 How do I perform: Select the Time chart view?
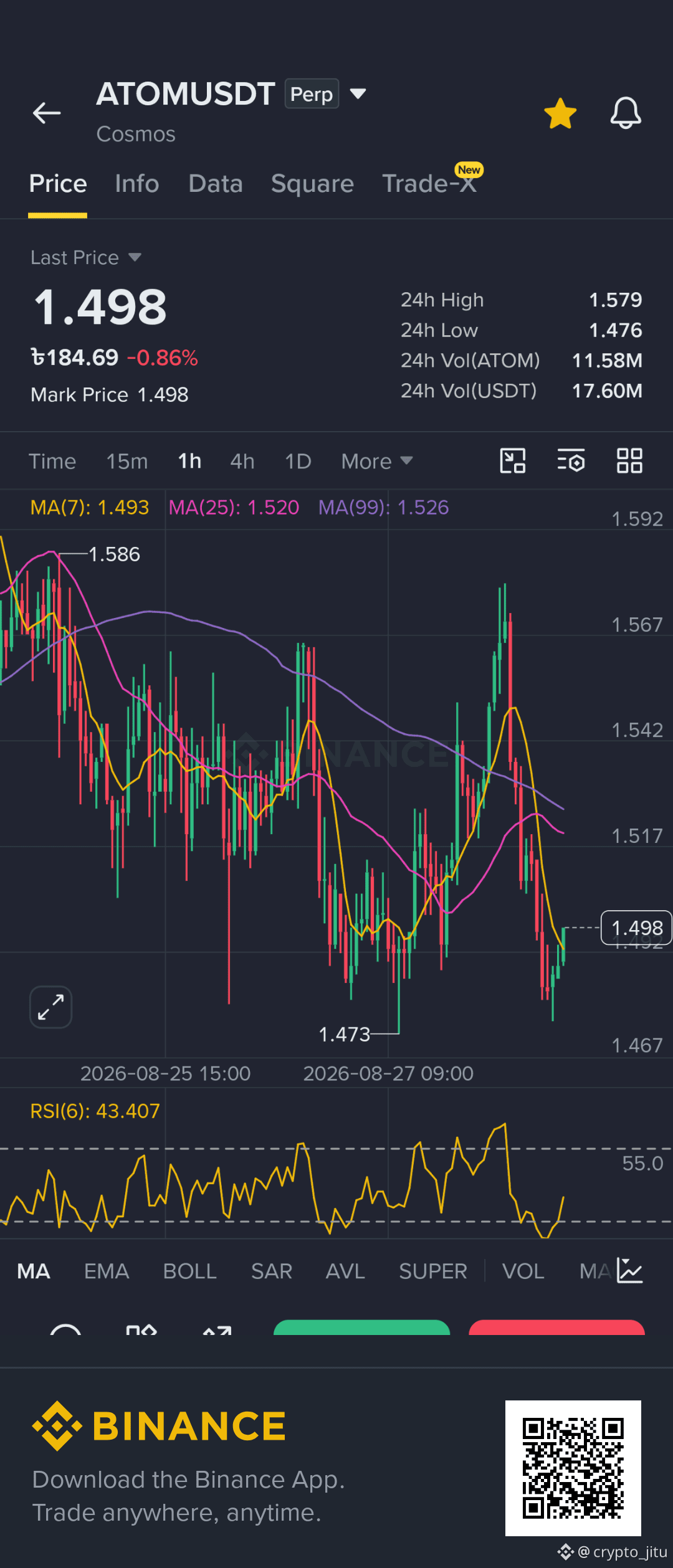pos(52,462)
